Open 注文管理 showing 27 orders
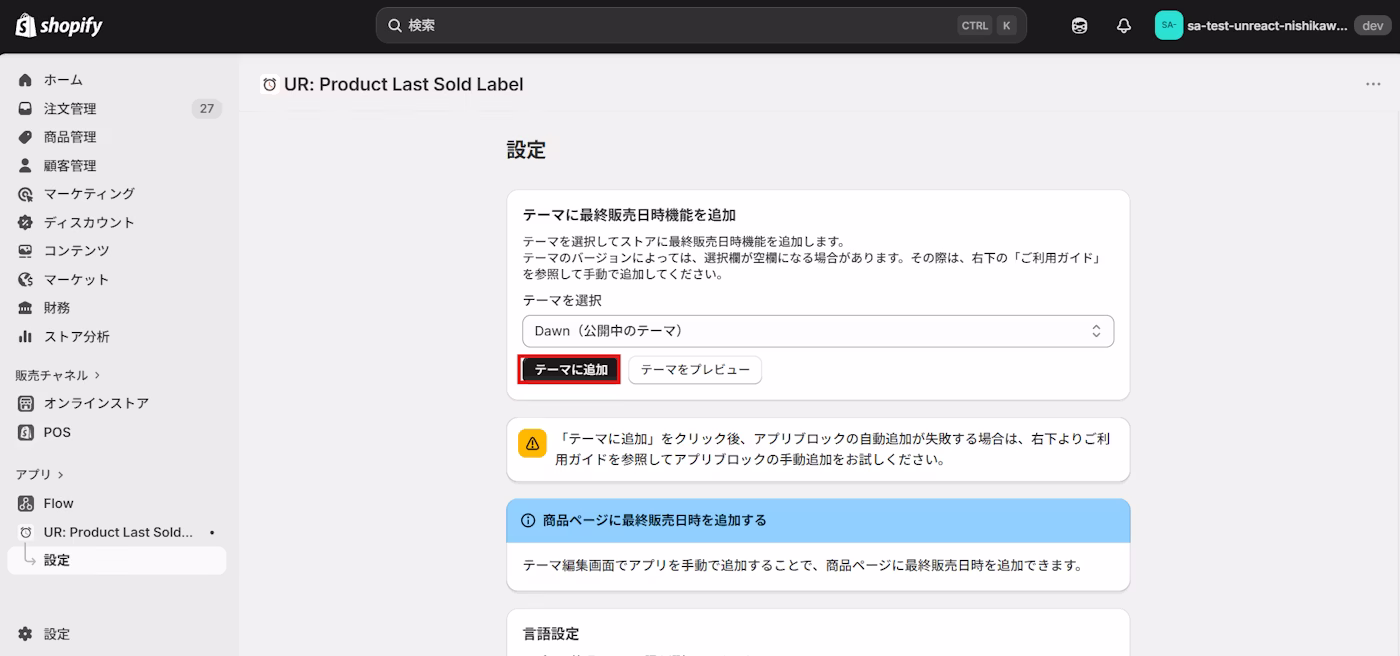Image resolution: width=1400 pixels, height=656 pixels. tap(24, 108)
